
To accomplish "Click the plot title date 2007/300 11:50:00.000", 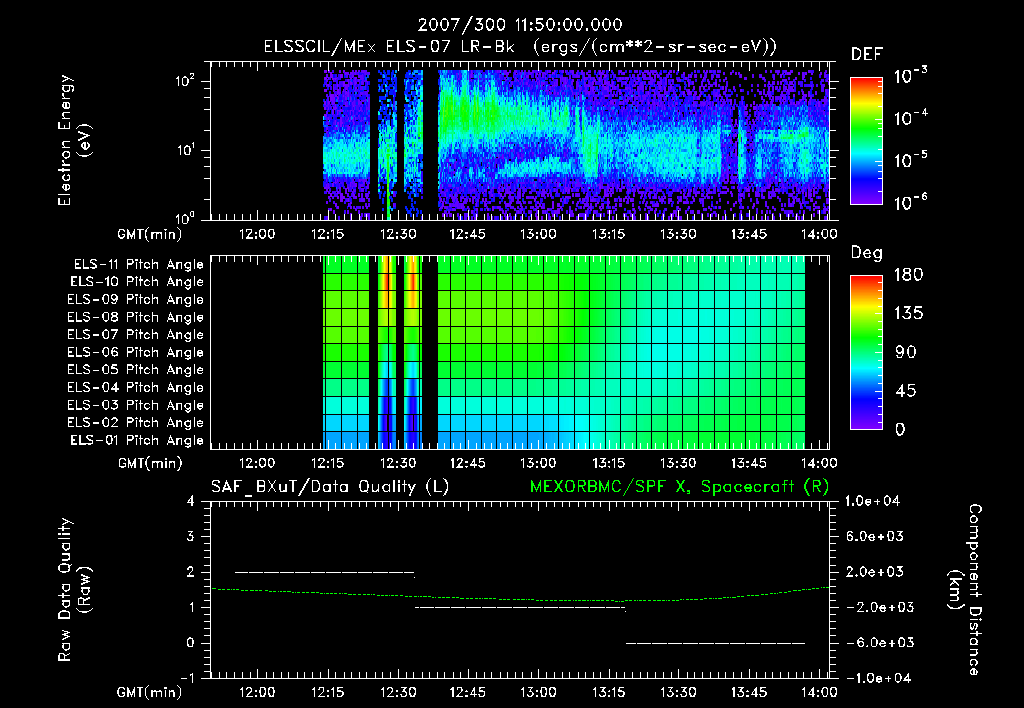I will tap(520, 25).
